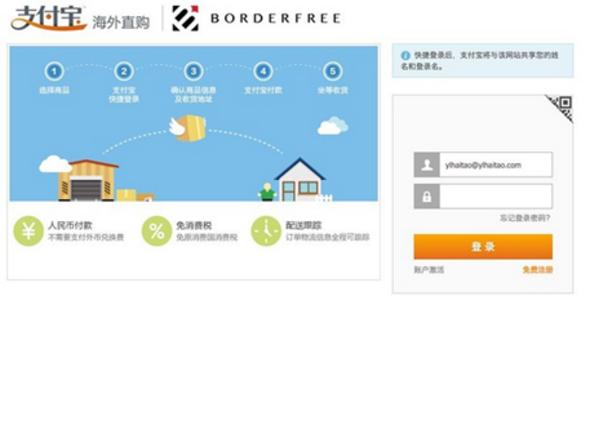
Task: Open the forgot login password link
Action: [x=525, y=218]
